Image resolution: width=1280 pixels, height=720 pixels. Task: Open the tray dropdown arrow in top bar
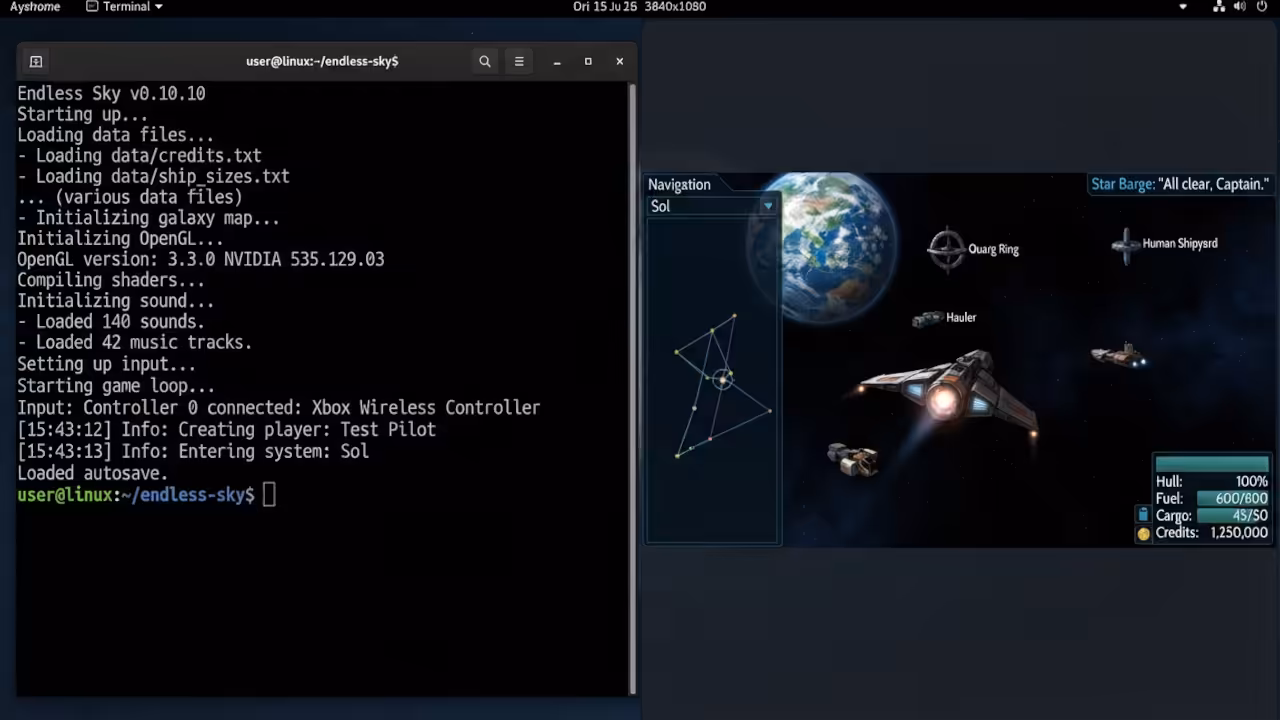pos(1183,7)
